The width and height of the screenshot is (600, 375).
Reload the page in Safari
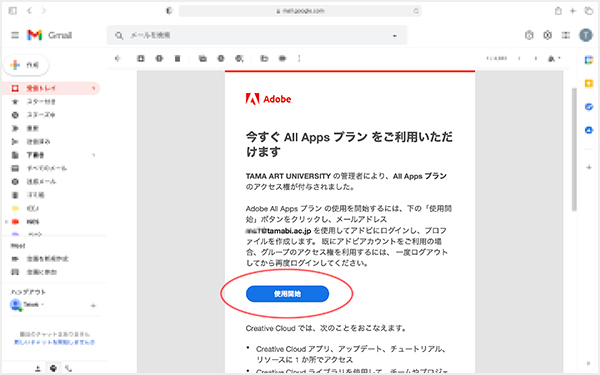tap(416, 11)
